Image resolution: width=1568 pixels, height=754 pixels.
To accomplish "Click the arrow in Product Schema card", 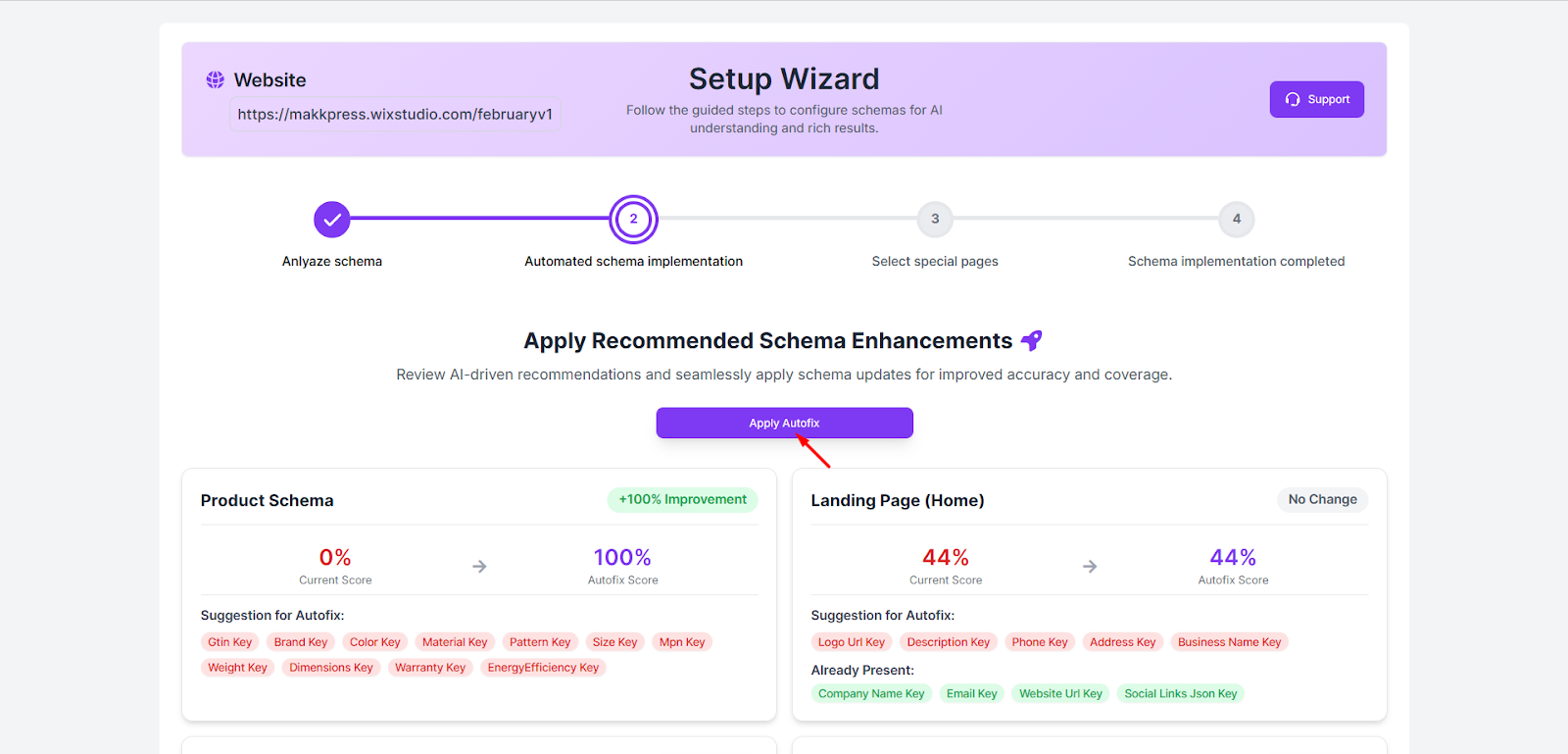I will click(479, 567).
